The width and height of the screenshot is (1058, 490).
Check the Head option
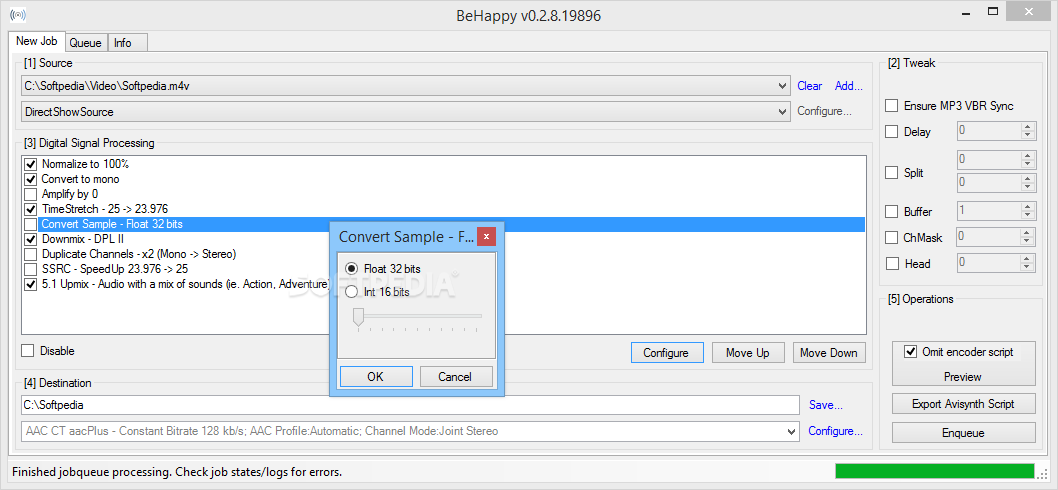pyautogui.click(x=892, y=264)
